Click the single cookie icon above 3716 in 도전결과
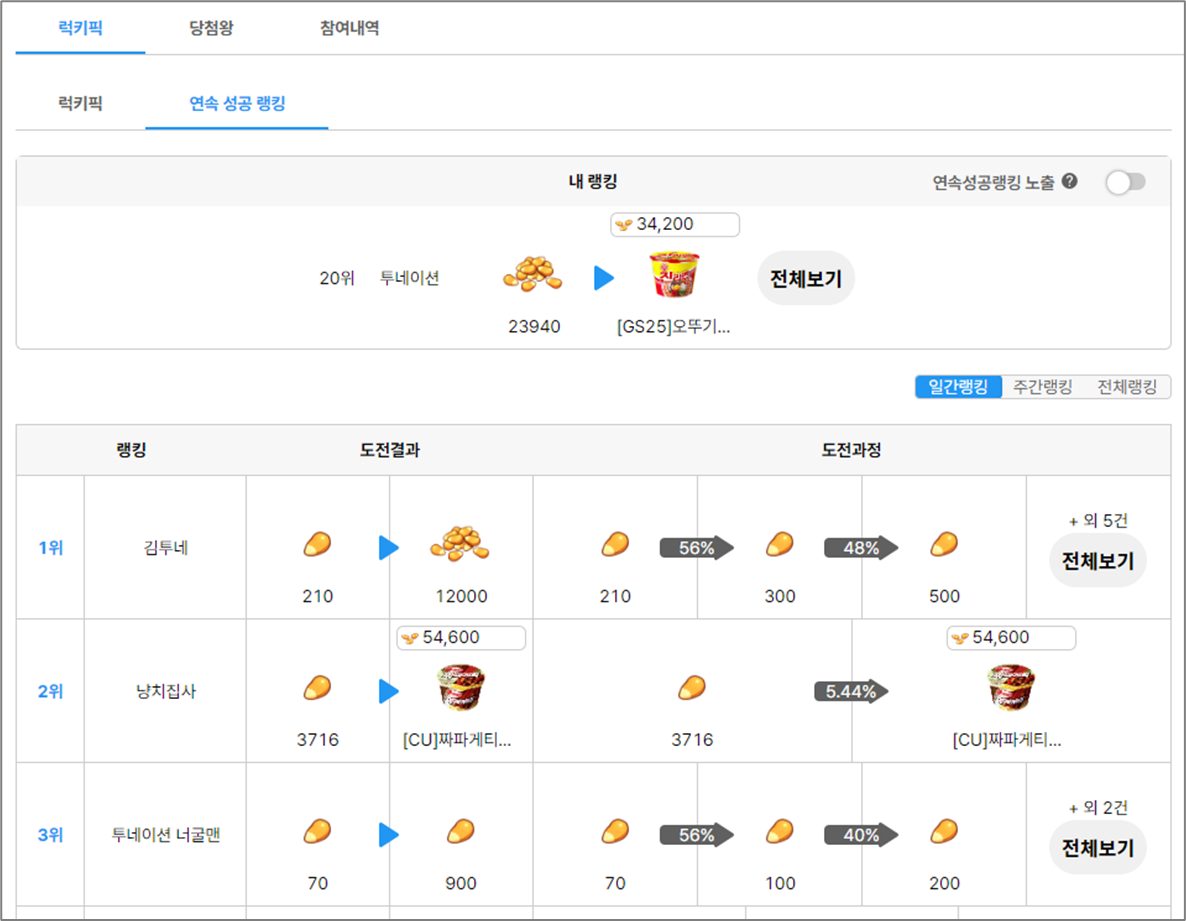 [317, 689]
